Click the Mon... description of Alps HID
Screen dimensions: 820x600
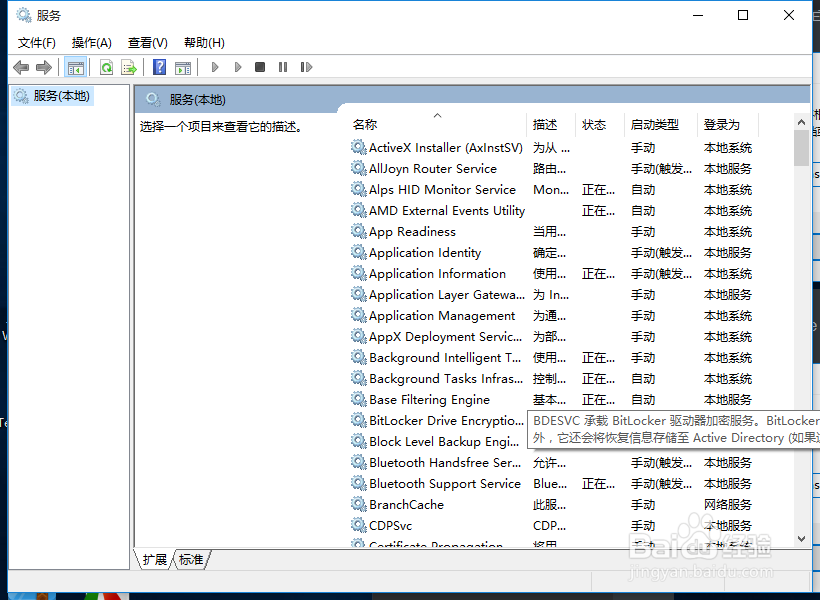tap(551, 190)
